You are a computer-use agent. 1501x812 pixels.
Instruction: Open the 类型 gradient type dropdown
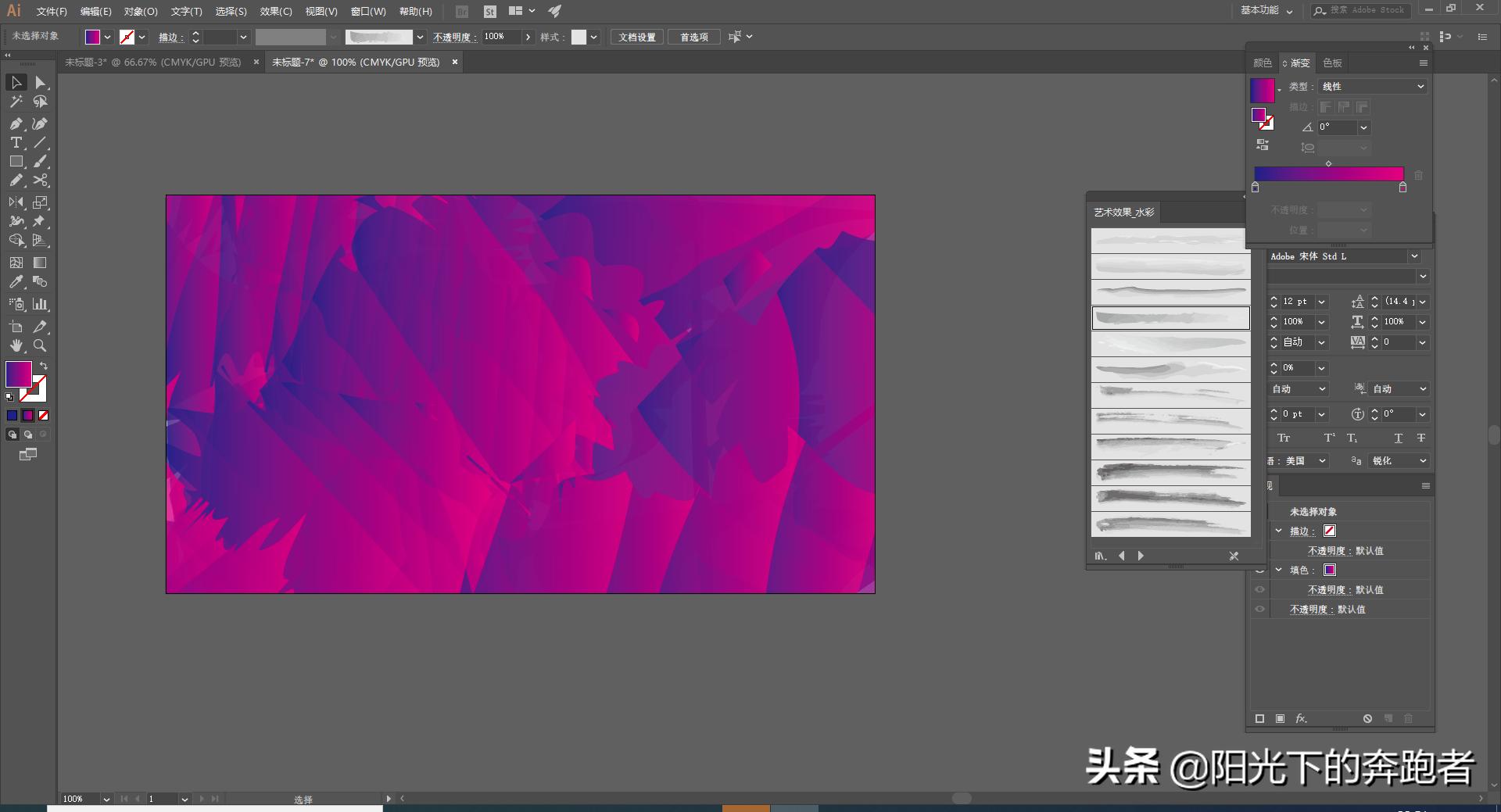(1373, 86)
